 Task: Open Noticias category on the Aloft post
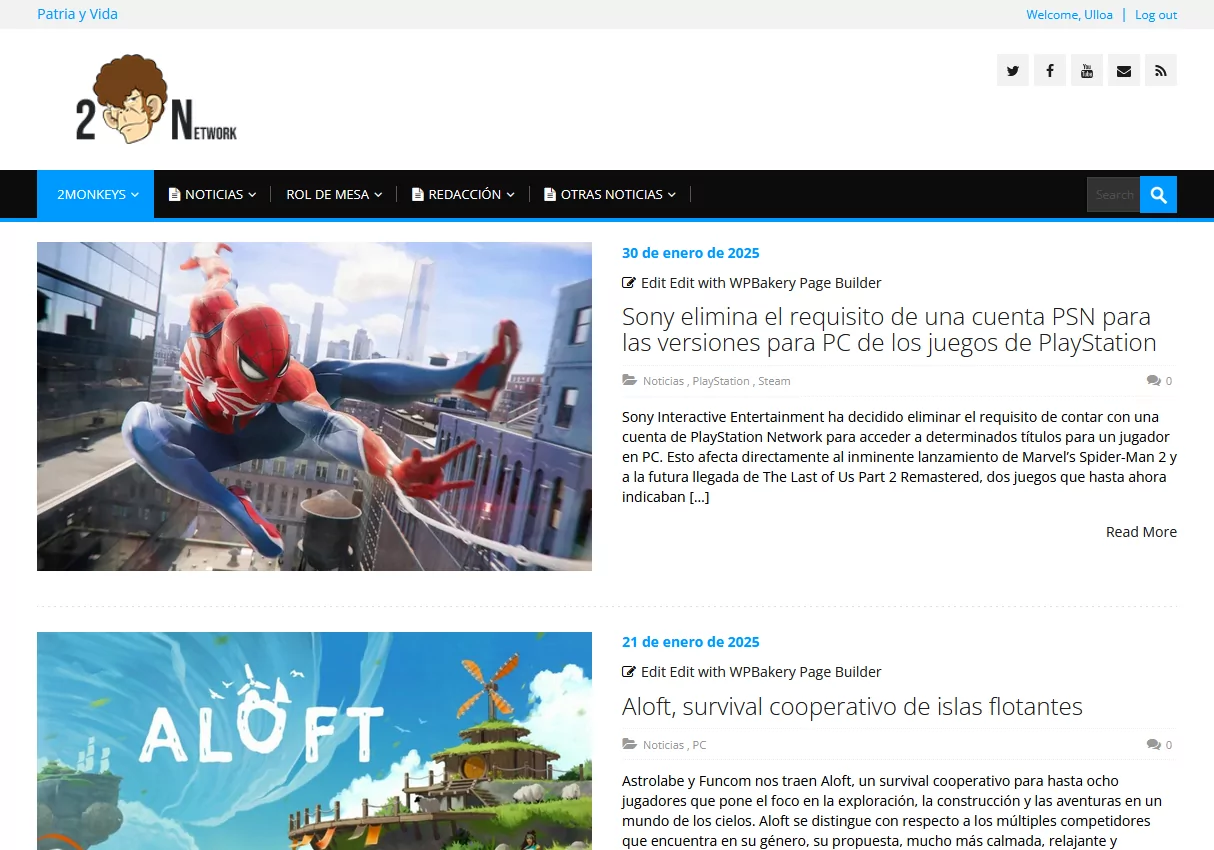click(663, 745)
